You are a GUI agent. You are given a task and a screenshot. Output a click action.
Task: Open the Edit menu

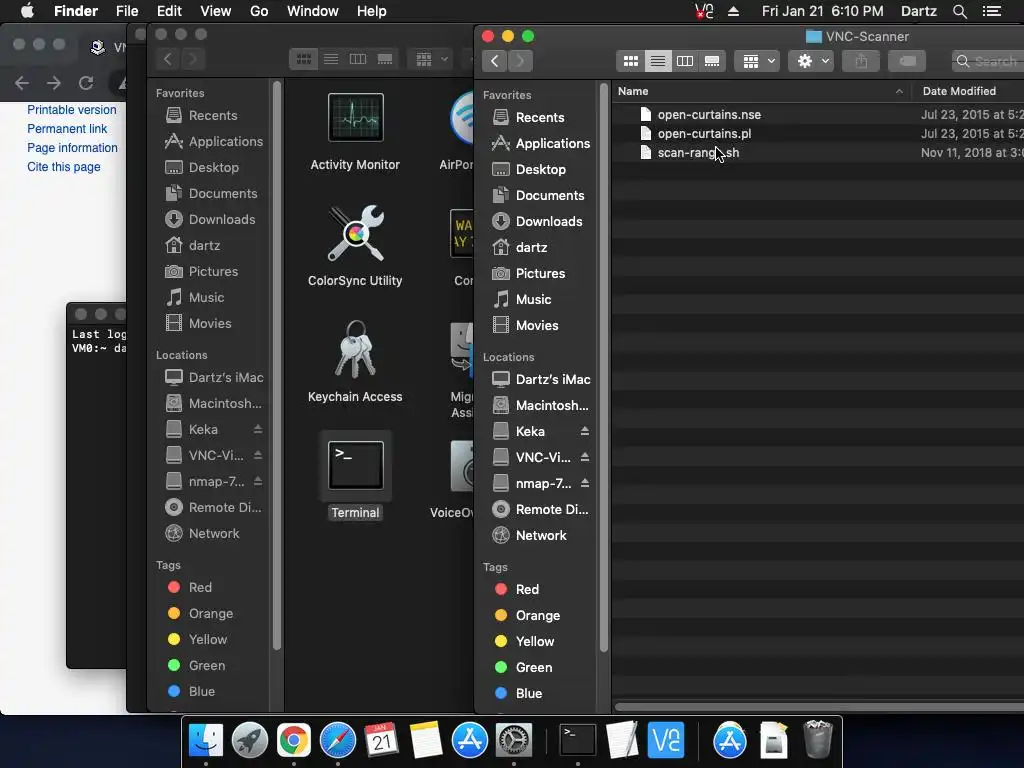coord(169,11)
